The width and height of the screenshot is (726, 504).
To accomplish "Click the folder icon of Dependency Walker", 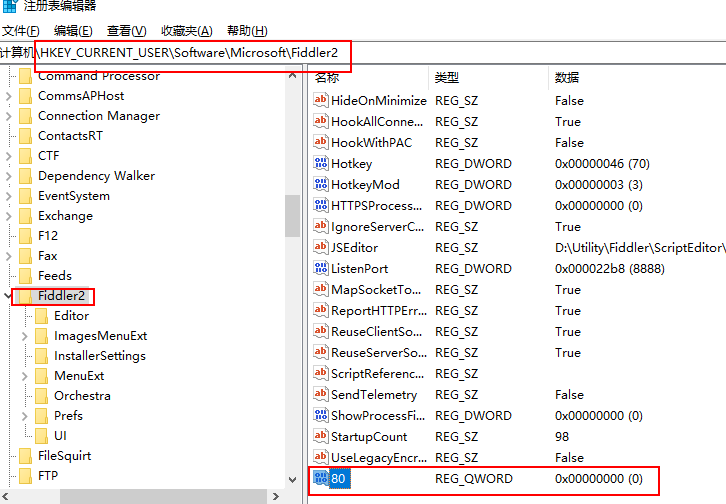I will click(x=26, y=176).
